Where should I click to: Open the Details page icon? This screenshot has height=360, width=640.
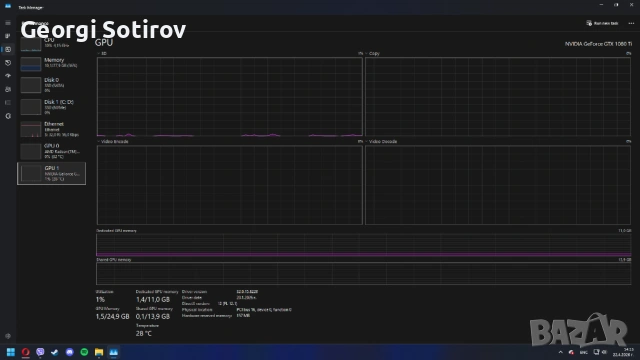coord(8,102)
